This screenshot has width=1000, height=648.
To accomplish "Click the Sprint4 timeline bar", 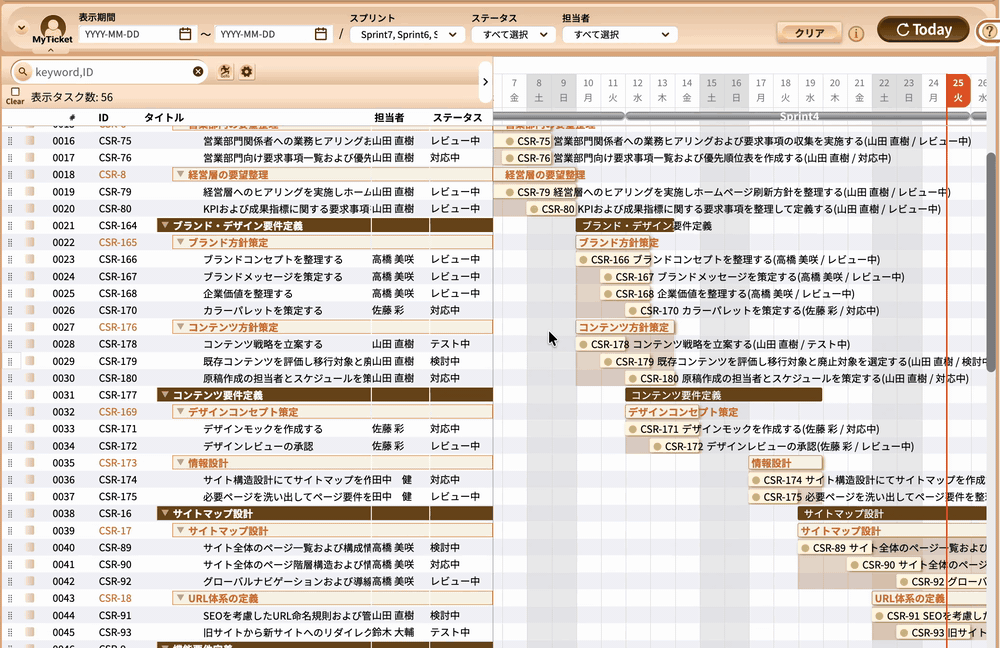I will click(798, 116).
